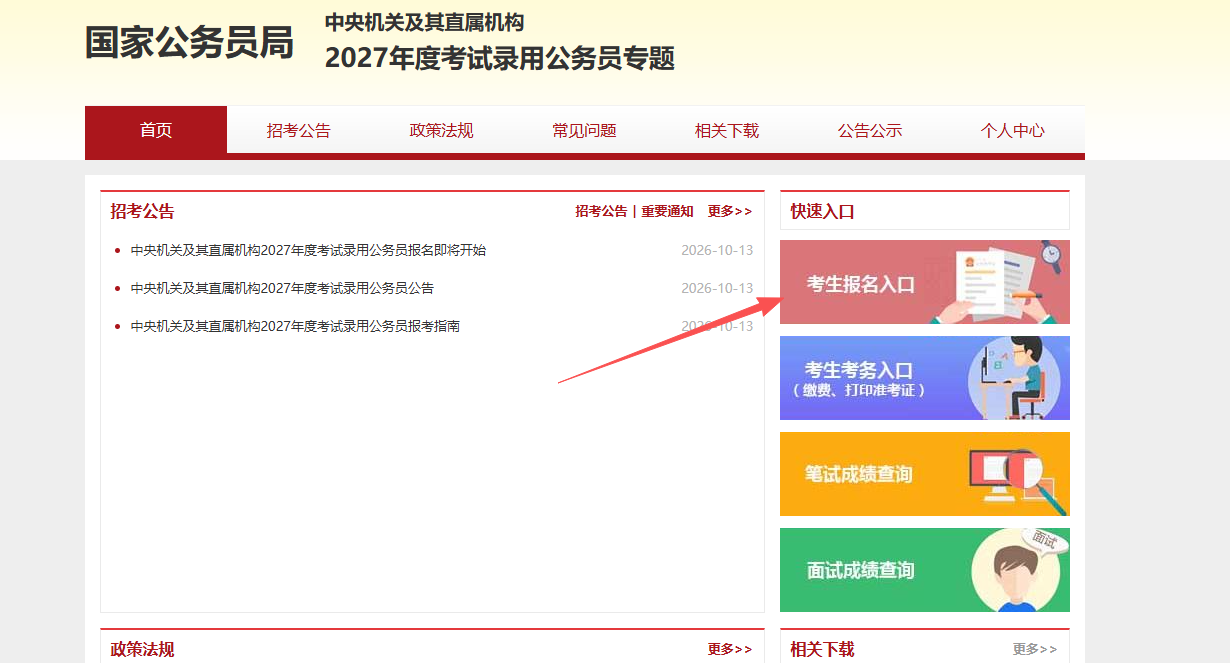Click the interviewee avatar on 面试成绩查询
Screen dimensions: 1230x663
(x=1018, y=570)
